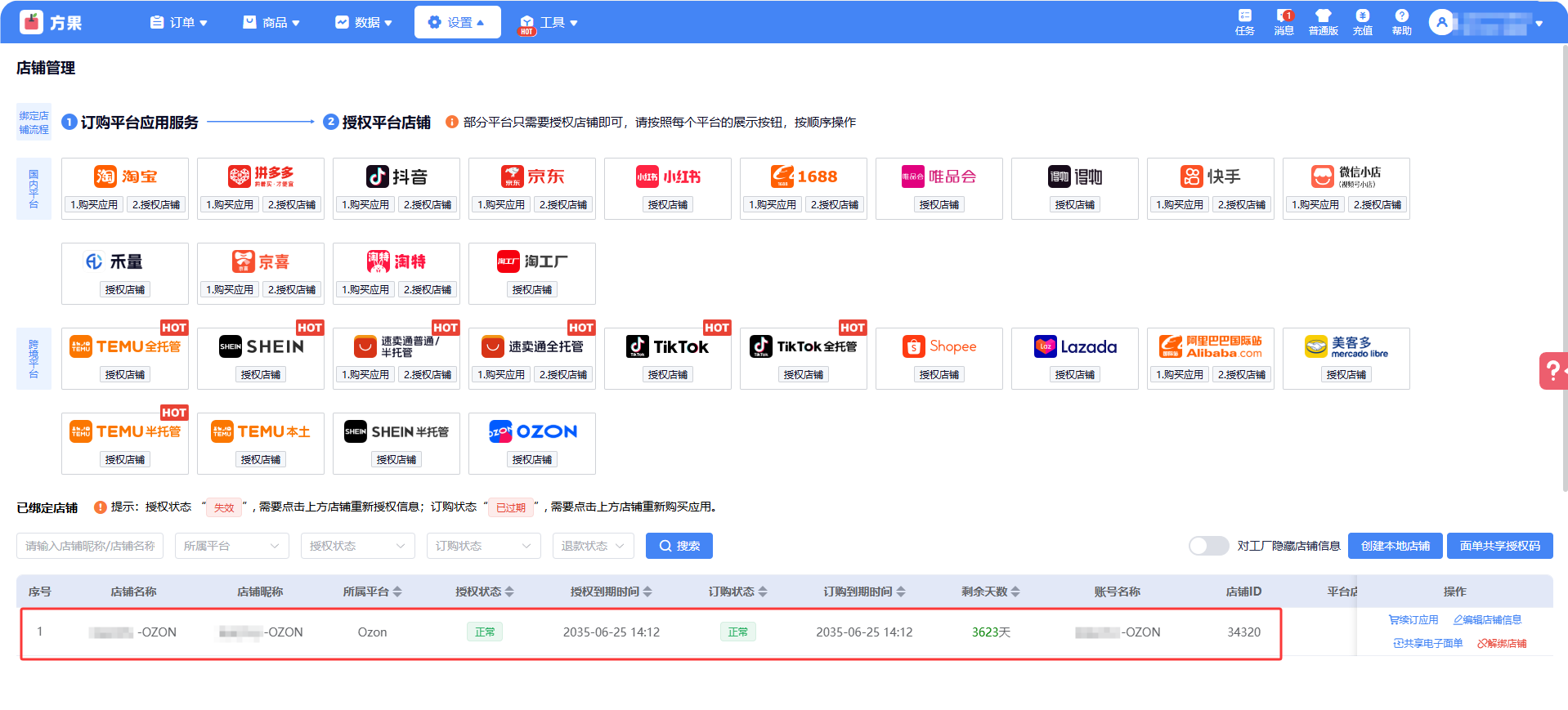Viewport: 1568px width, 710px height.
Task: Open the 退款状态 dropdown filter
Action: [x=593, y=546]
